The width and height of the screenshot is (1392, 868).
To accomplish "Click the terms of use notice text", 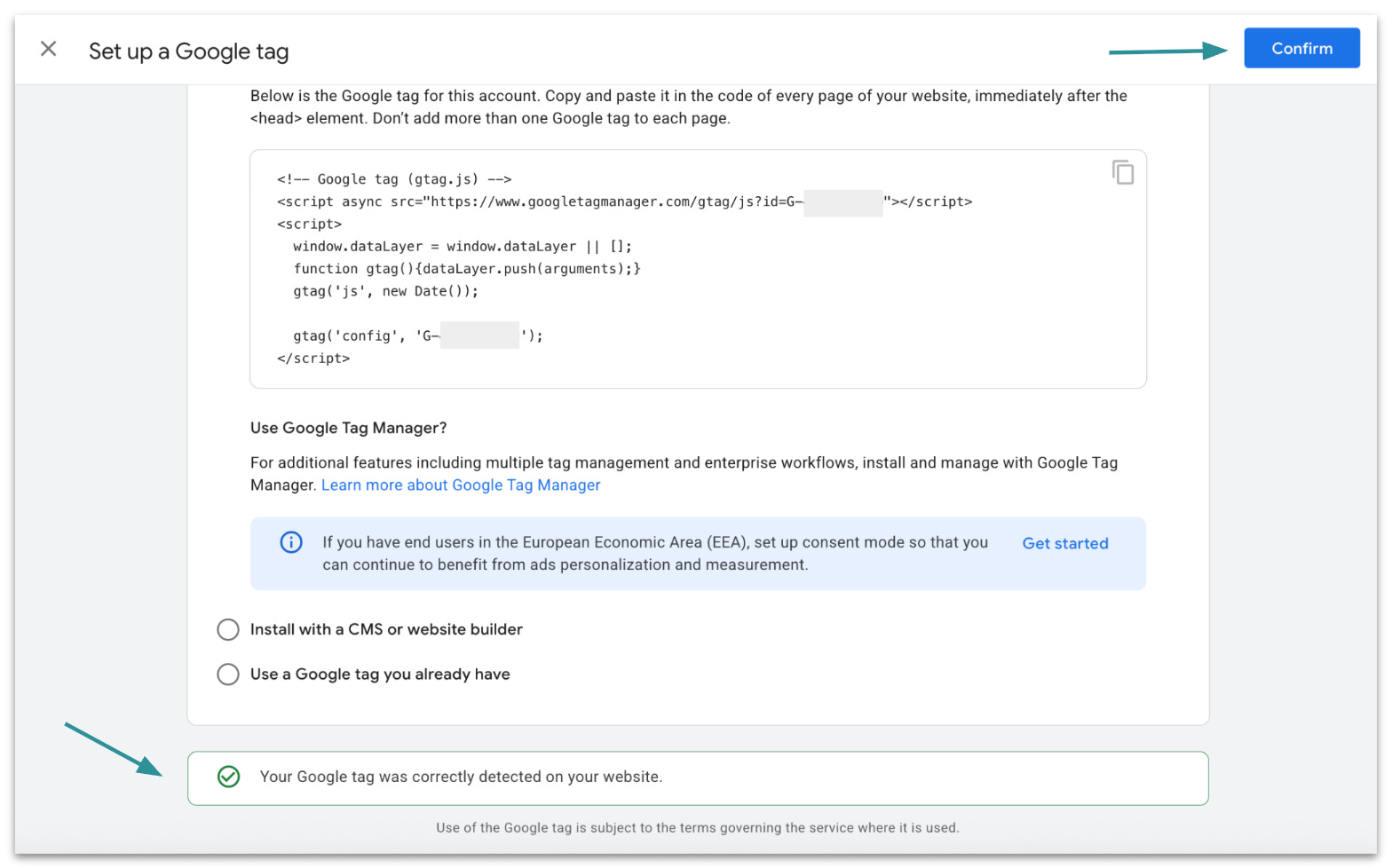I will 697,828.
